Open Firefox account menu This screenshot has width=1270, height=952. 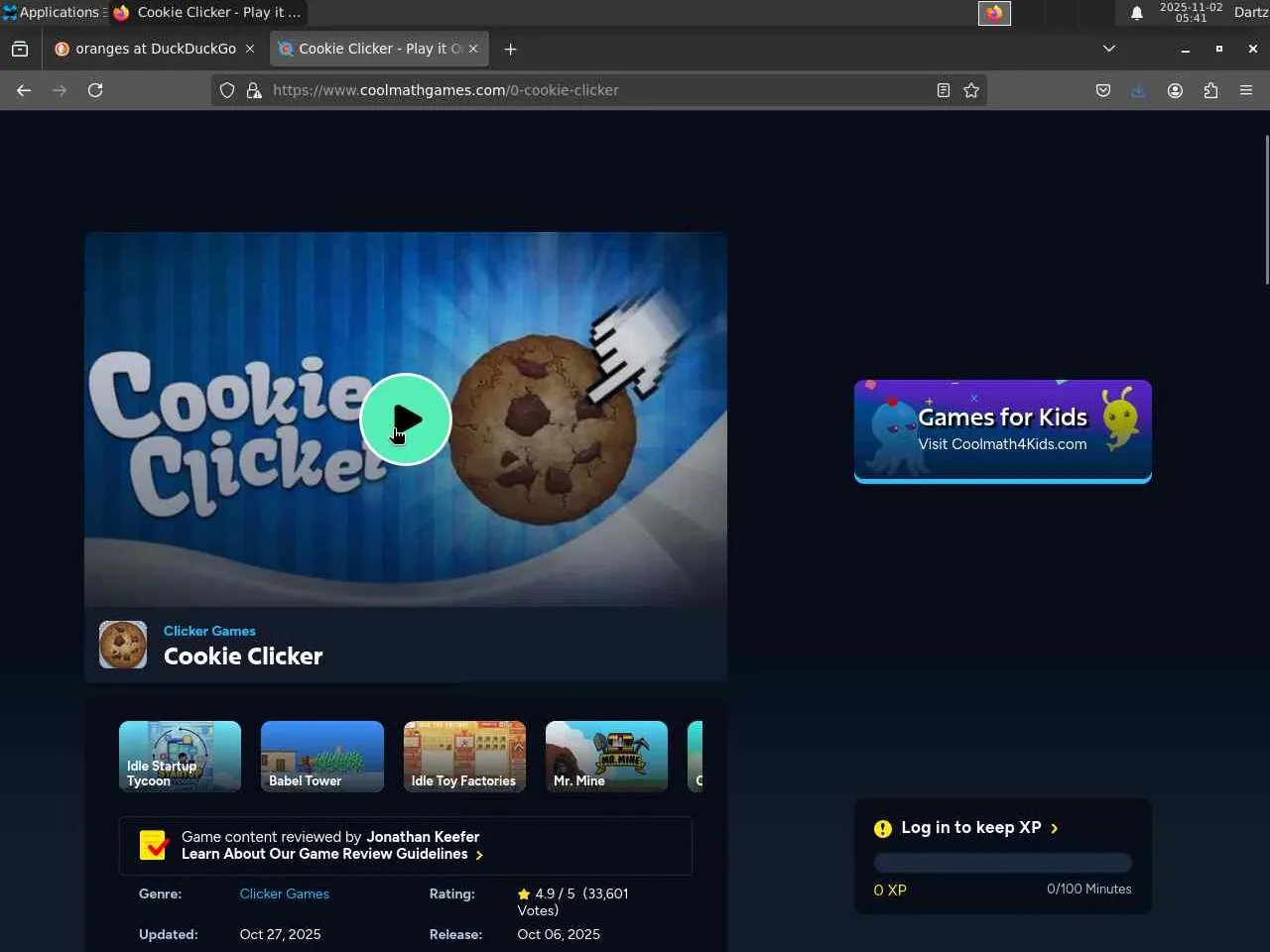1175,90
